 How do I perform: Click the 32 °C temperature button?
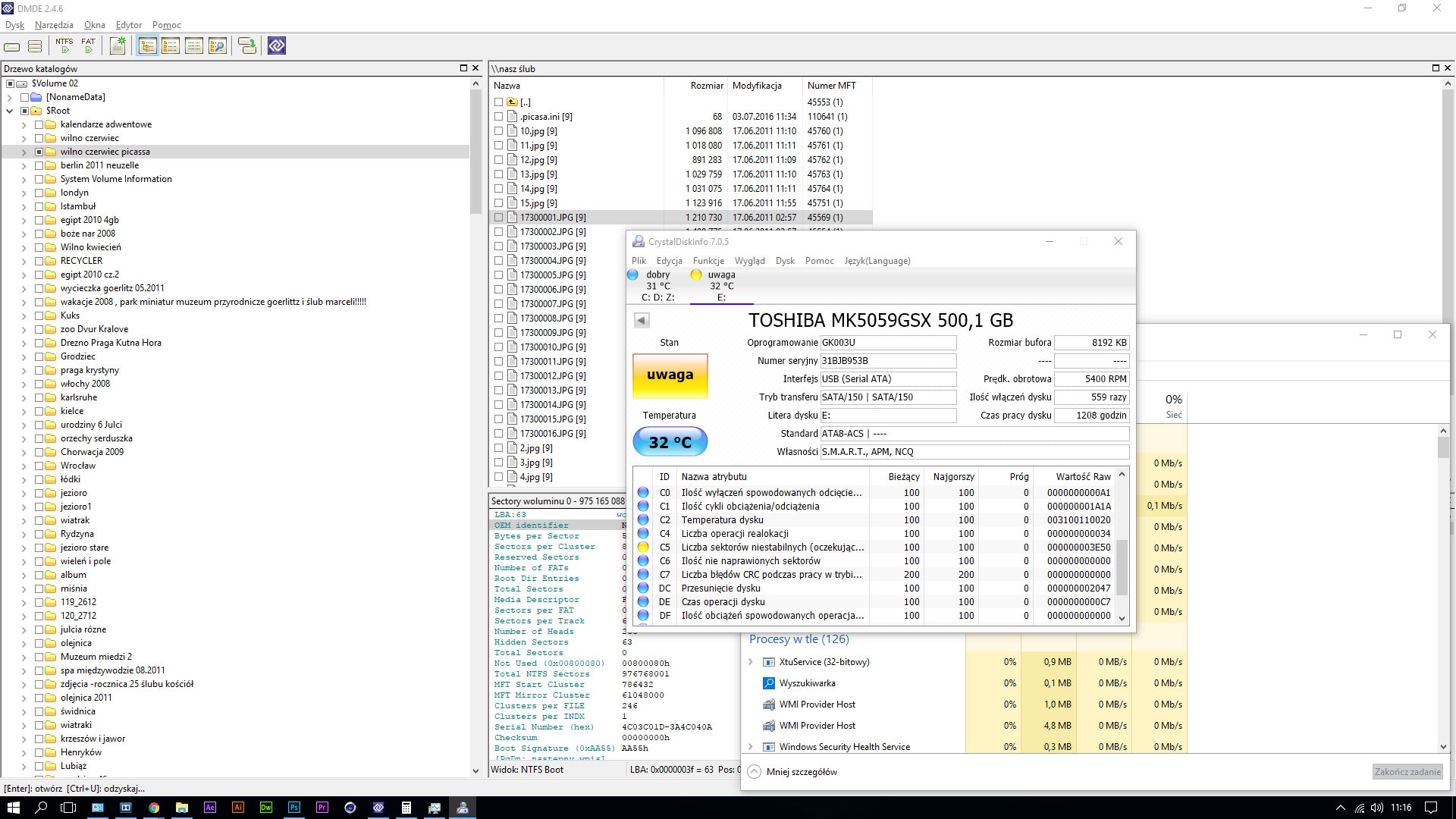coord(670,442)
